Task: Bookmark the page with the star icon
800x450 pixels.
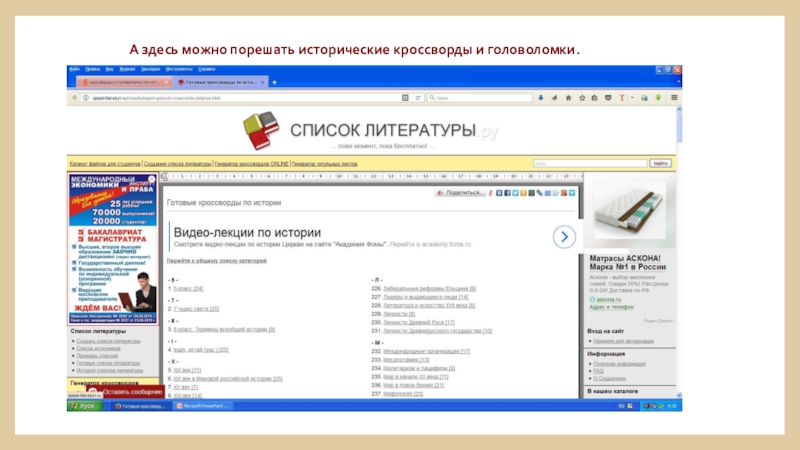Action: [x=582, y=98]
